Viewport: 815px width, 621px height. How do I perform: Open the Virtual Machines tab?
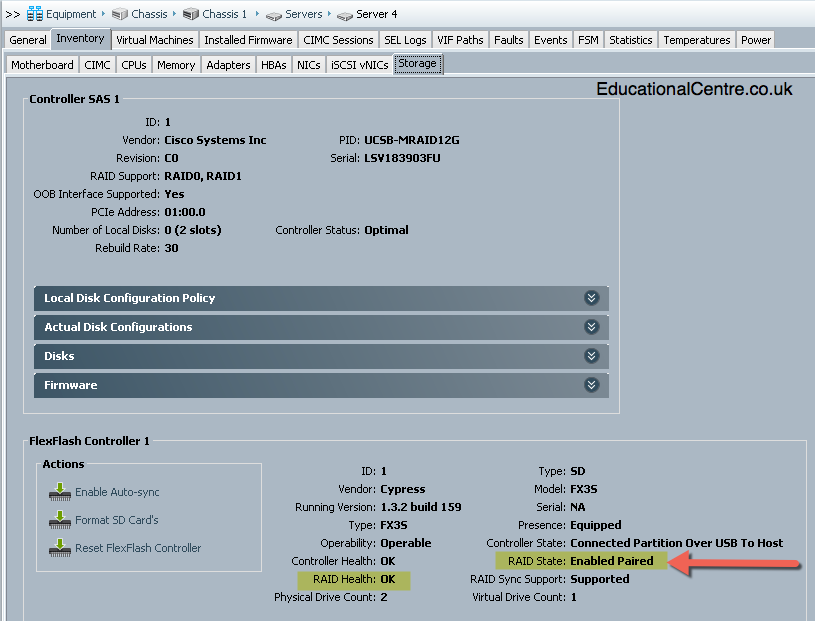(154, 40)
